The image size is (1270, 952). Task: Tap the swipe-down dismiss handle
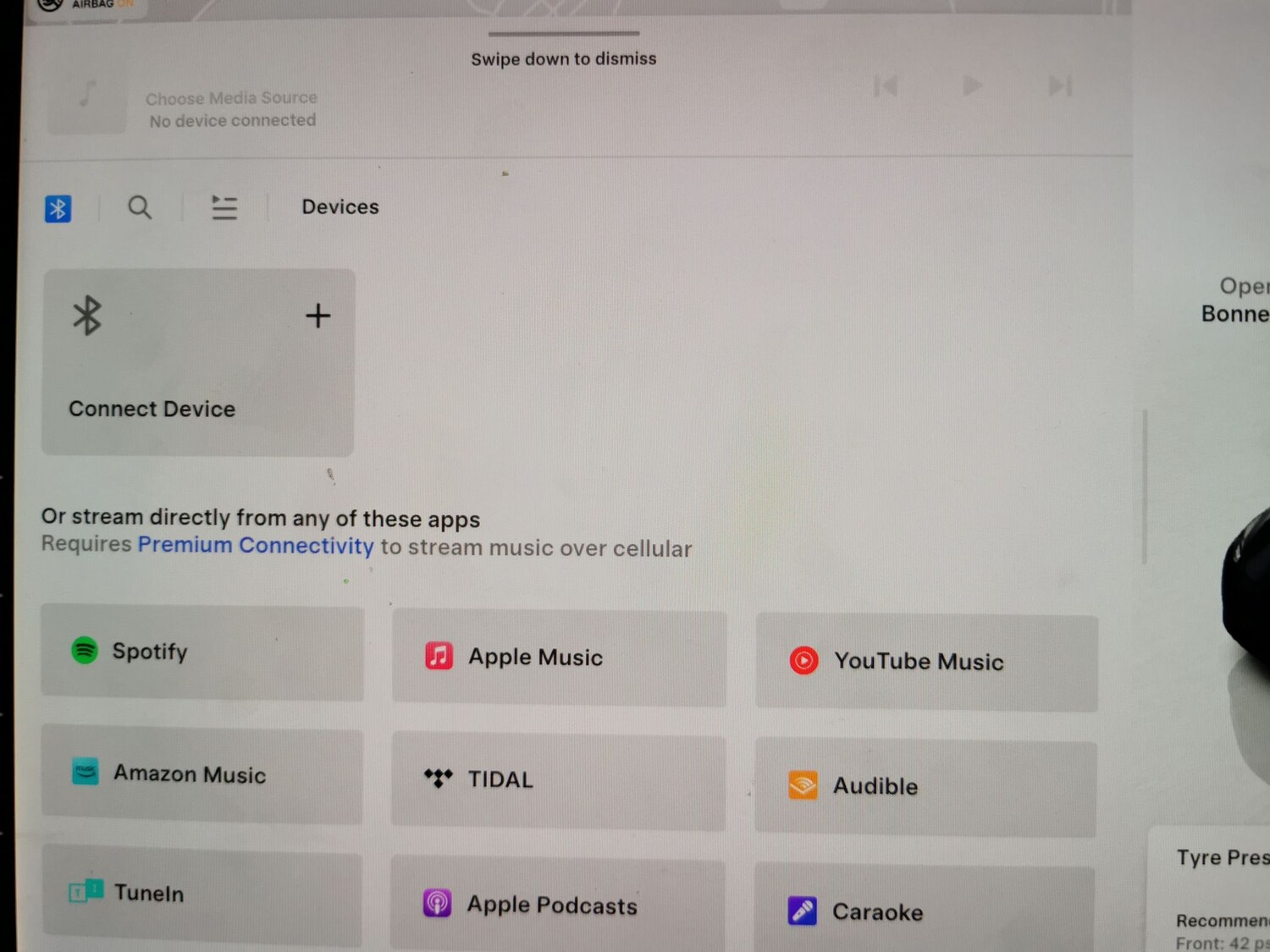pos(564,34)
